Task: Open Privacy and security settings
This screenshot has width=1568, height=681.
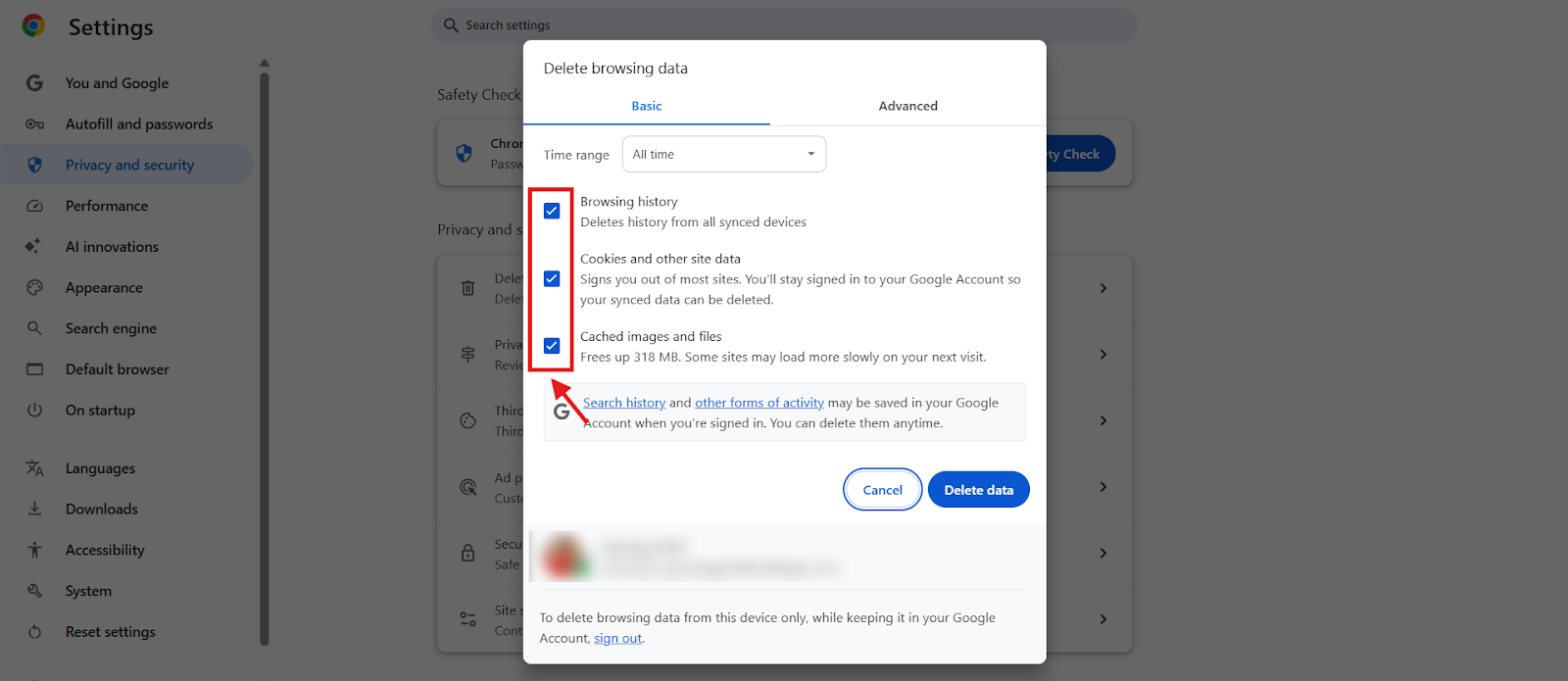Action: pyautogui.click(x=127, y=165)
